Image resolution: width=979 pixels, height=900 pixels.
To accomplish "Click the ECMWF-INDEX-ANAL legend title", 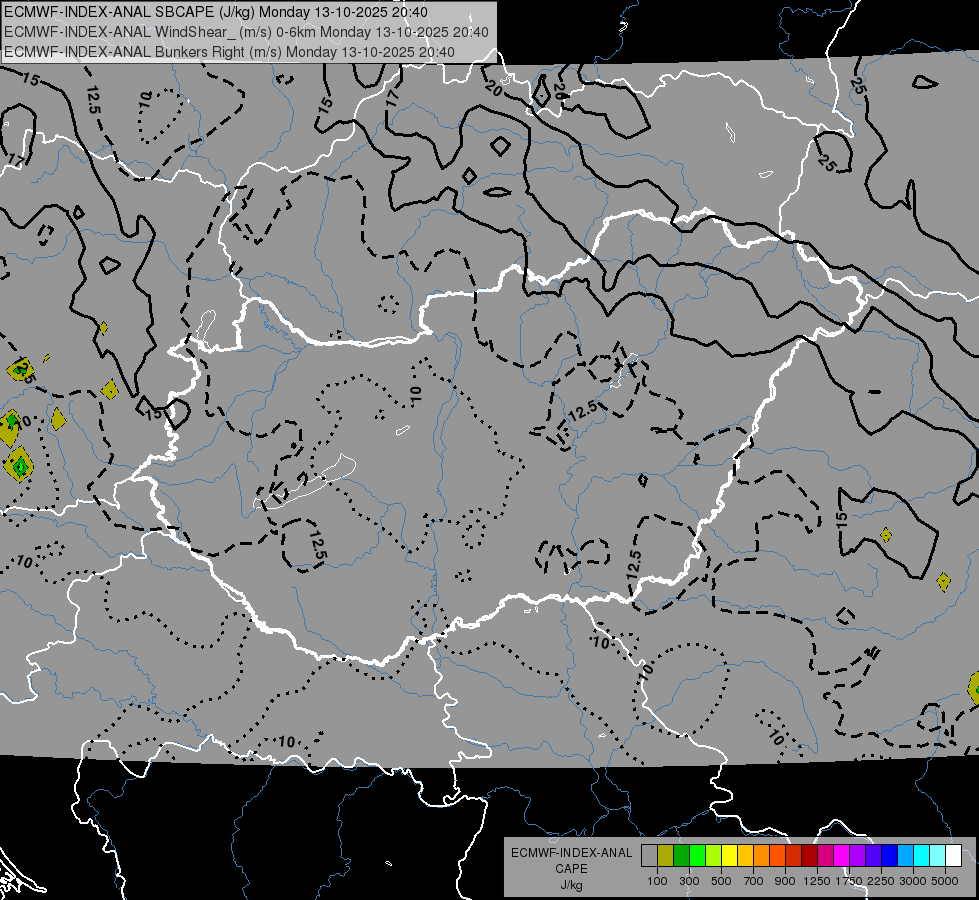I will tap(571, 853).
